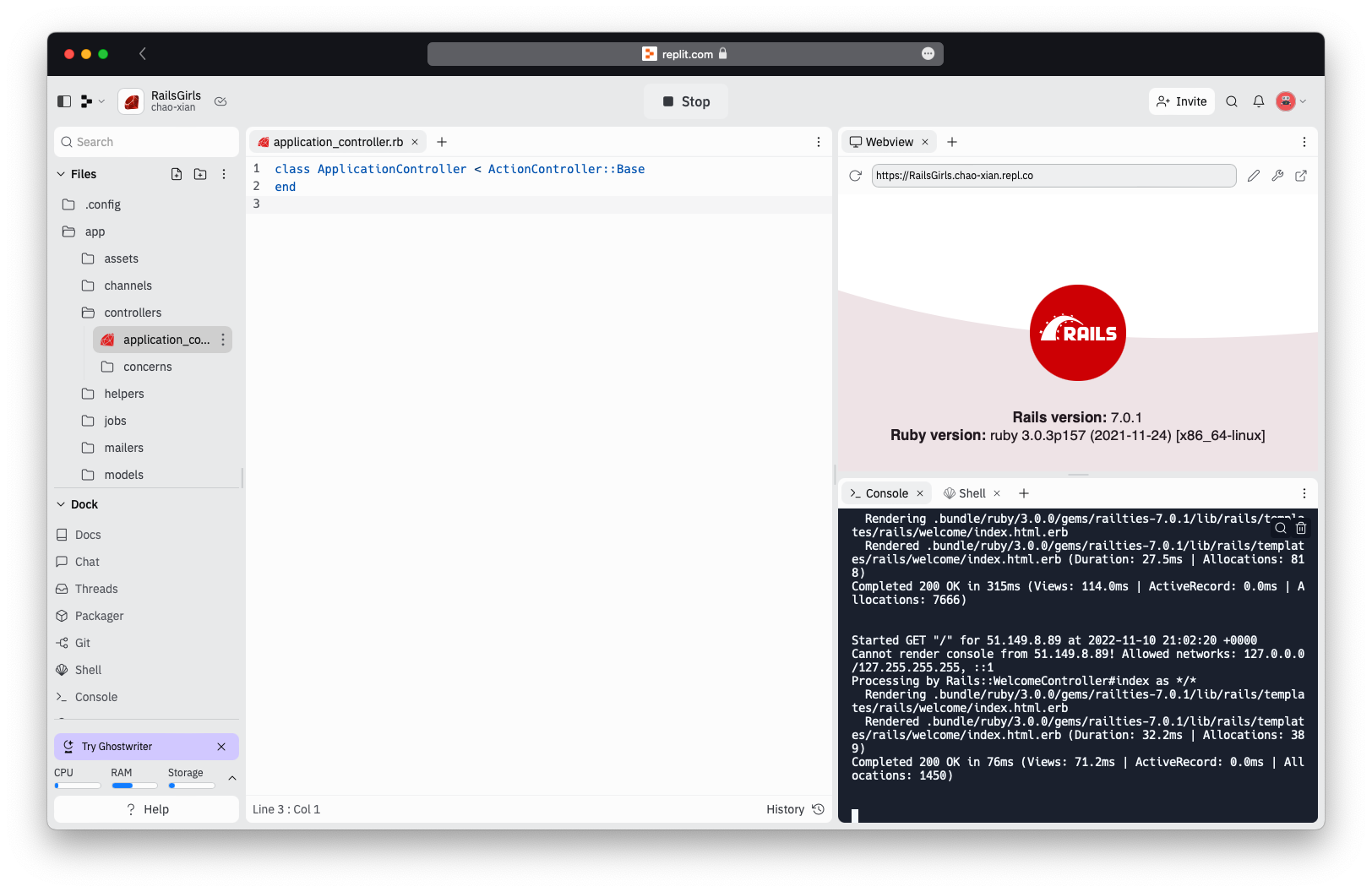Collapse the Dock section

pos(59,503)
